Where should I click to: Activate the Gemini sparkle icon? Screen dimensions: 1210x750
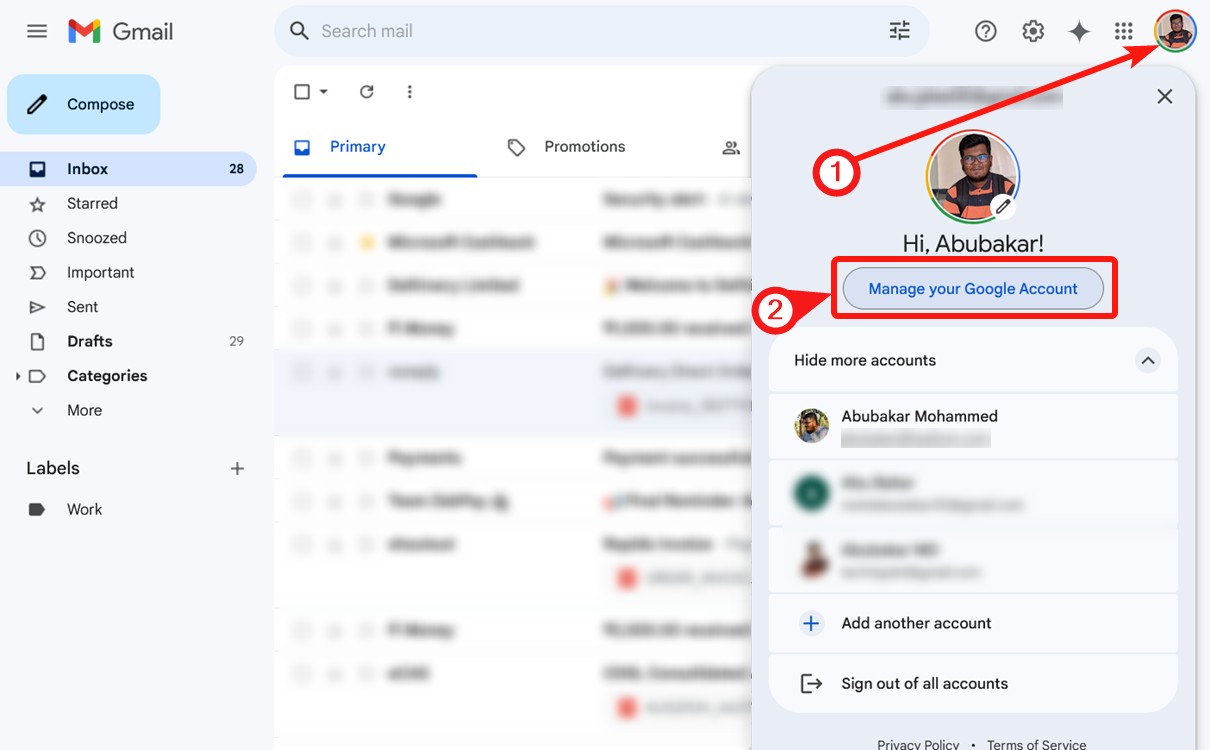click(1079, 31)
